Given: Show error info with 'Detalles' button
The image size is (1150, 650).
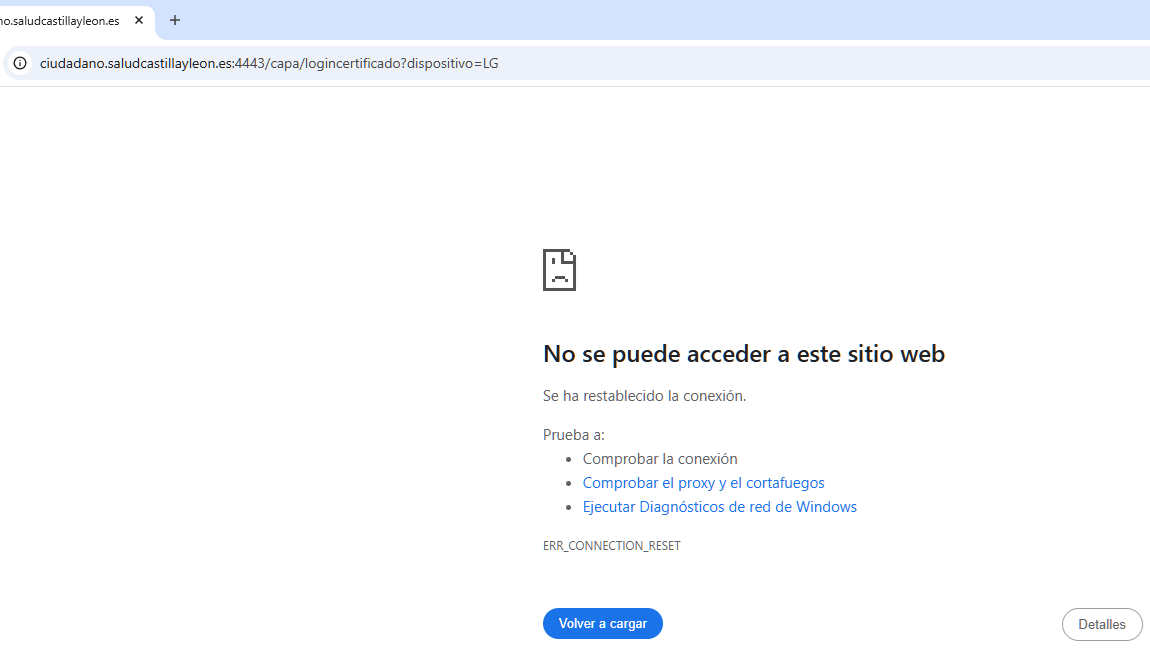Looking at the screenshot, I should [1101, 624].
